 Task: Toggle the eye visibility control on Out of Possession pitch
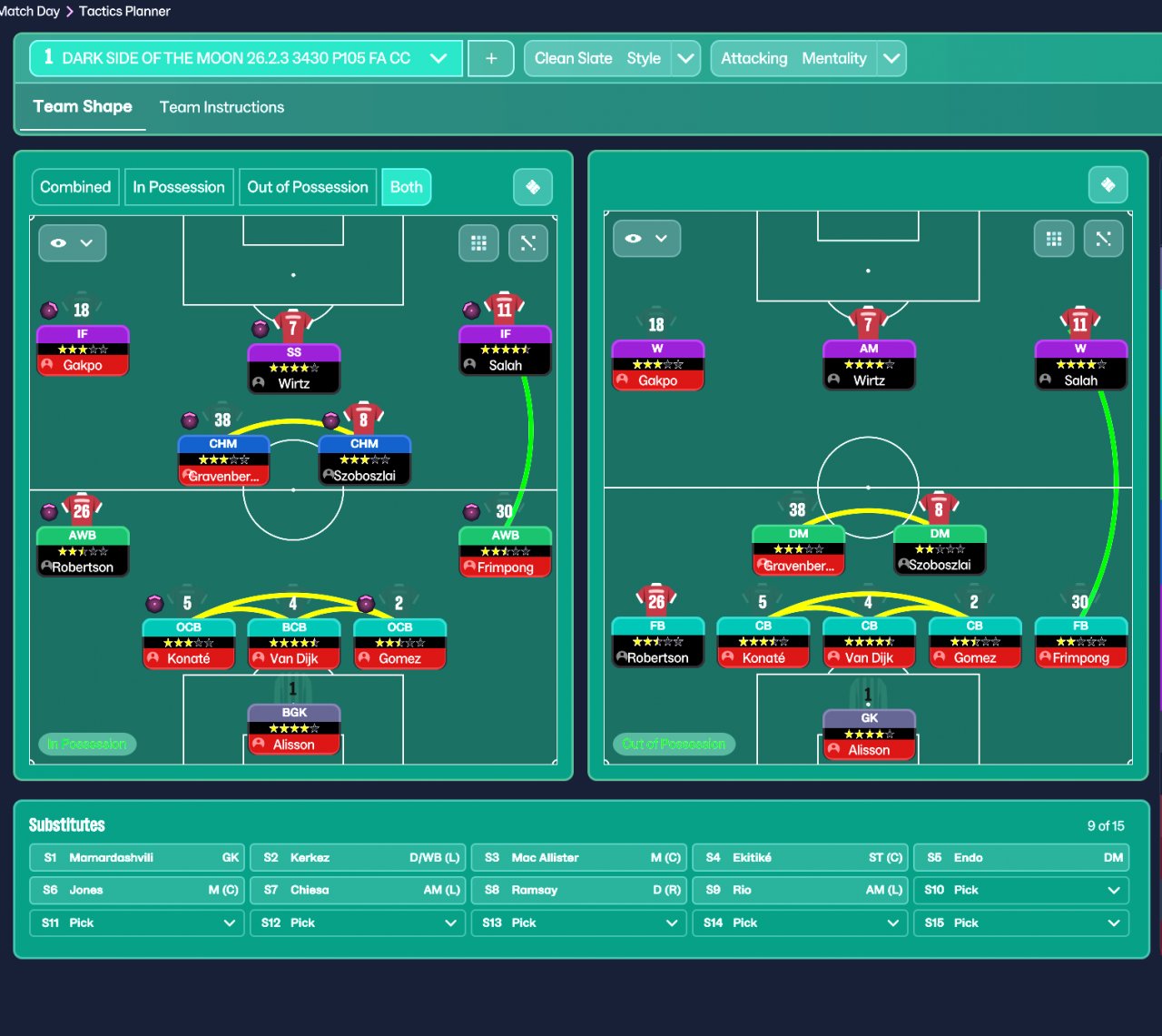[x=646, y=239]
